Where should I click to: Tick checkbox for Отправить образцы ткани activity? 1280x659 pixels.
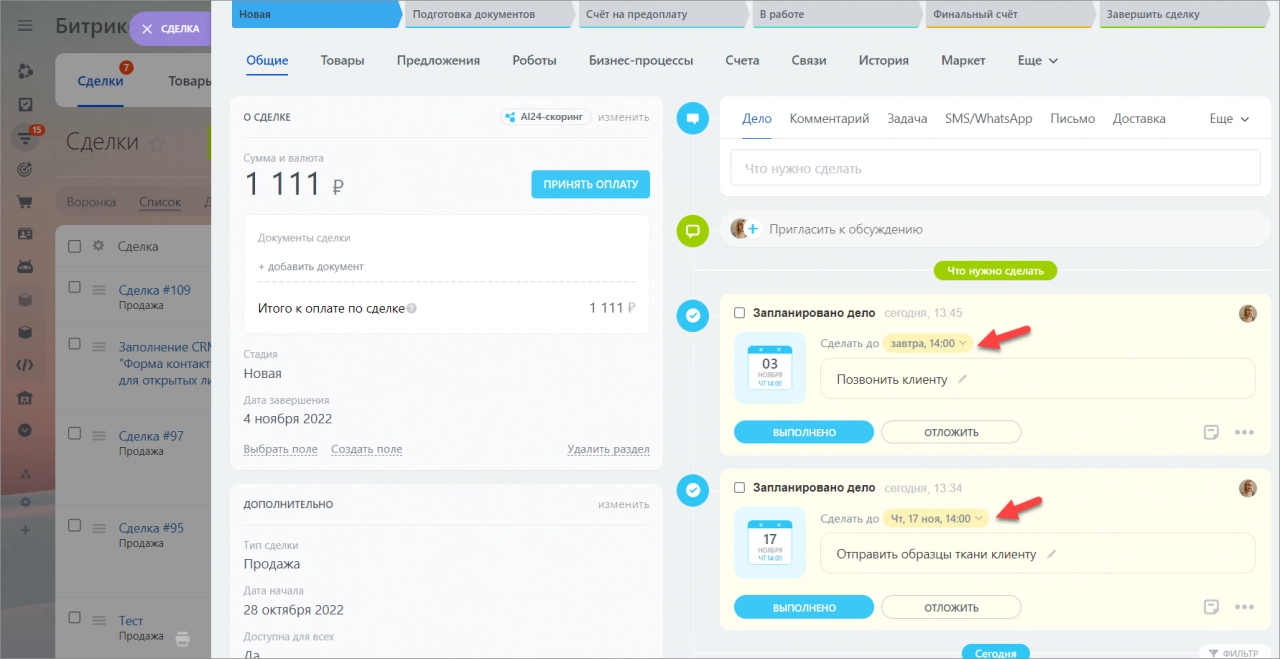pos(740,488)
